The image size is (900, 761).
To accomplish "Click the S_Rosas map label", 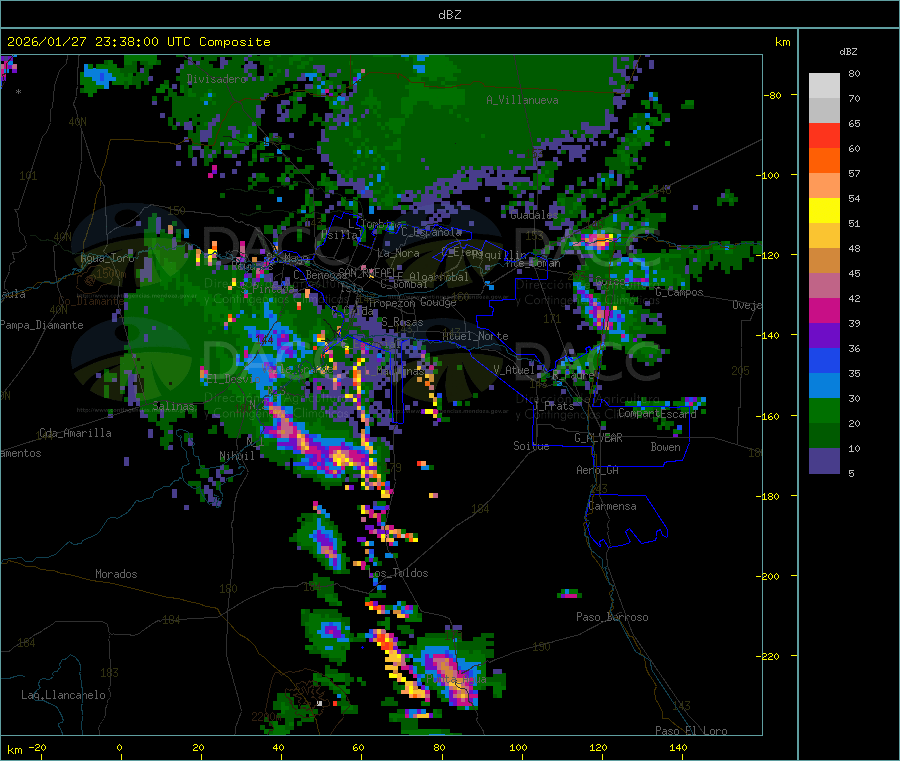I will (402, 323).
